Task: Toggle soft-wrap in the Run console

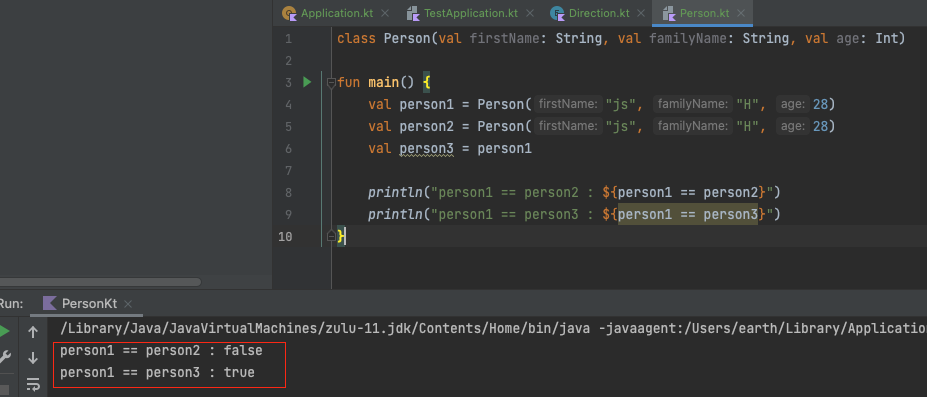Action: pyautogui.click(x=33, y=384)
